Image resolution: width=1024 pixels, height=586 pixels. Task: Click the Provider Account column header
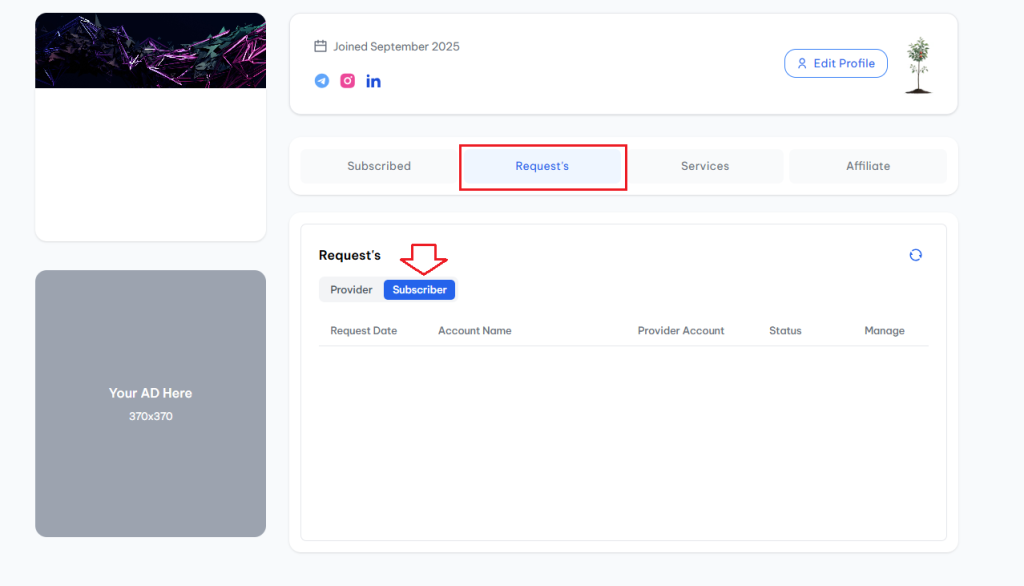[x=681, y=331]
